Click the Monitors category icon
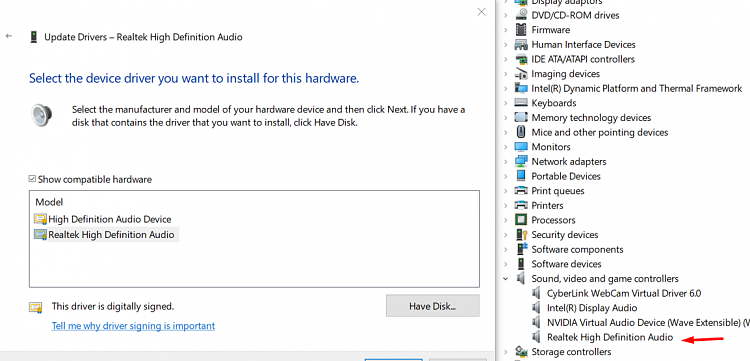Screen dimensions: 750x361 click(521, 147)
